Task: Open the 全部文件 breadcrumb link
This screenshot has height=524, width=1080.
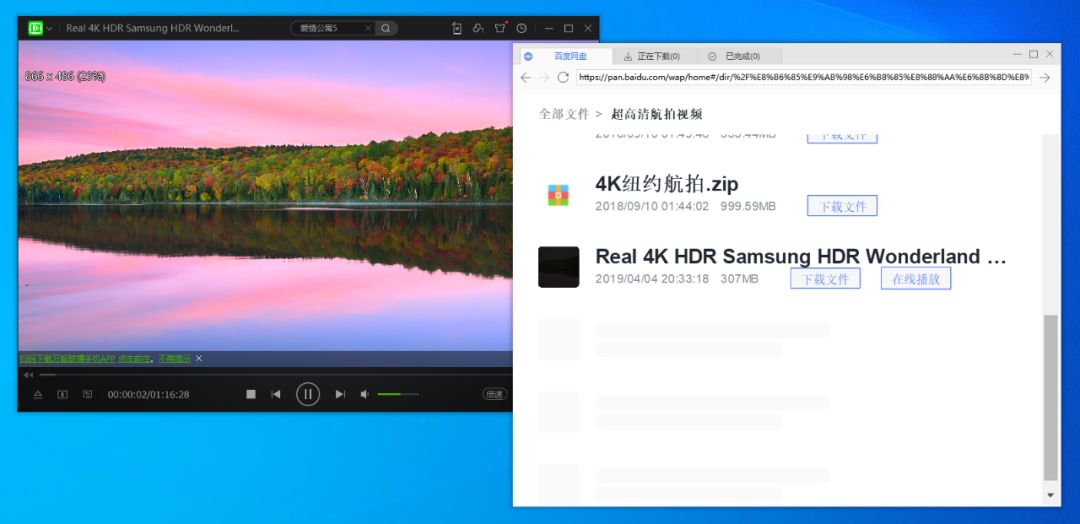Action: (x=564, y=114)
